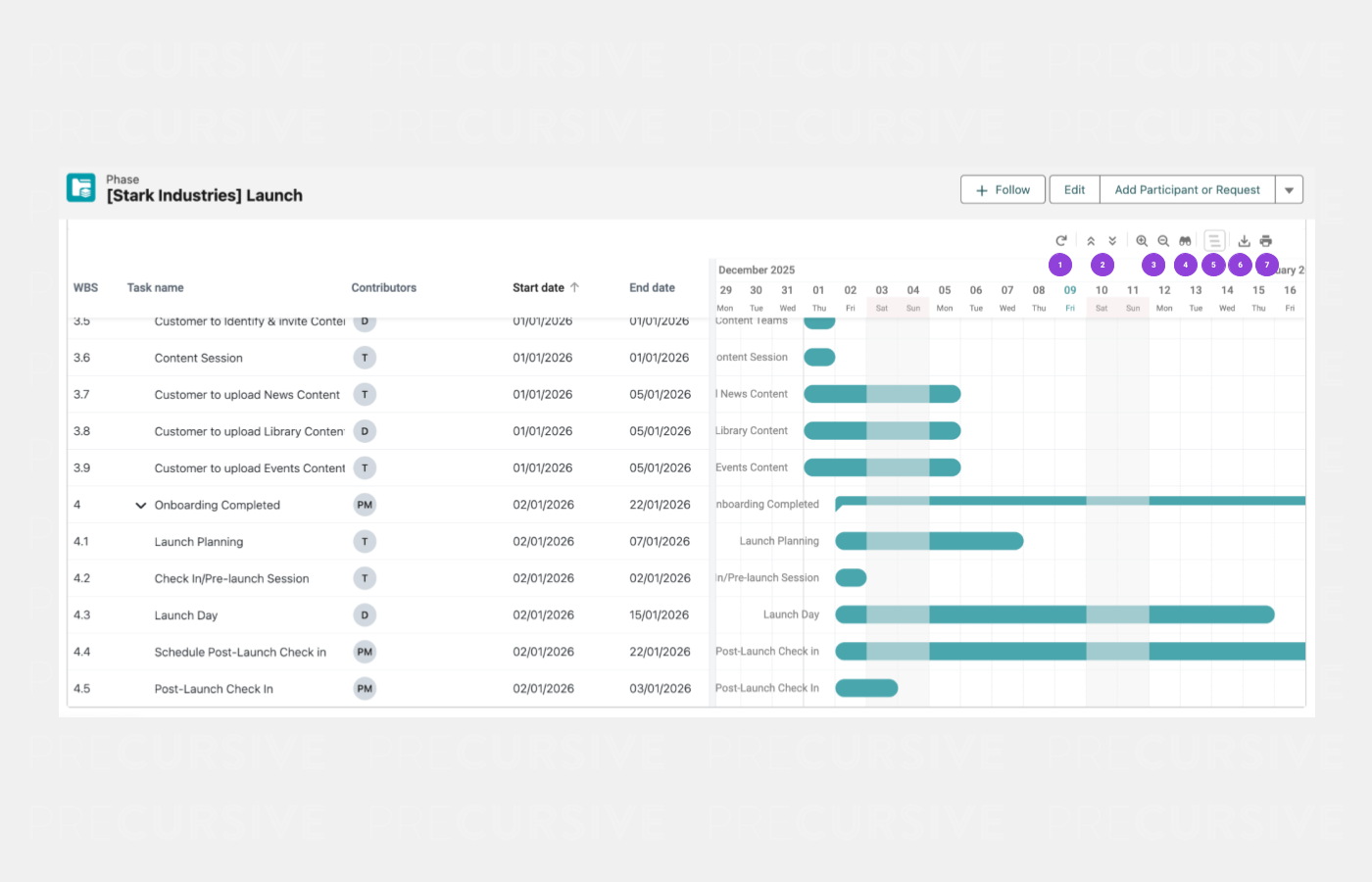Click the Edit button
The image size is (1372, 882).
[x=1074, y=190]
